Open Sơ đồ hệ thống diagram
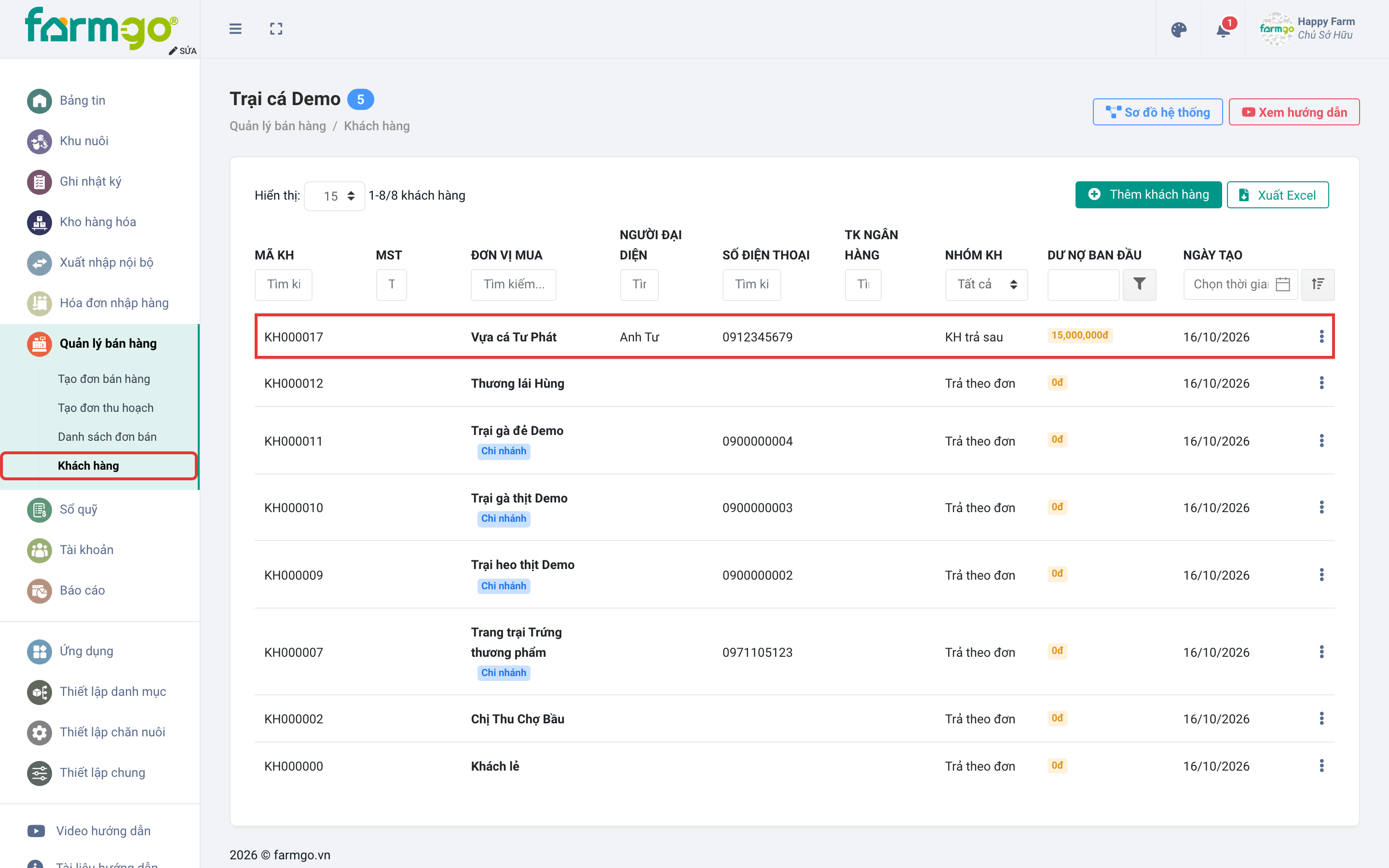 pyautogui.click(x=1157, y=112)
